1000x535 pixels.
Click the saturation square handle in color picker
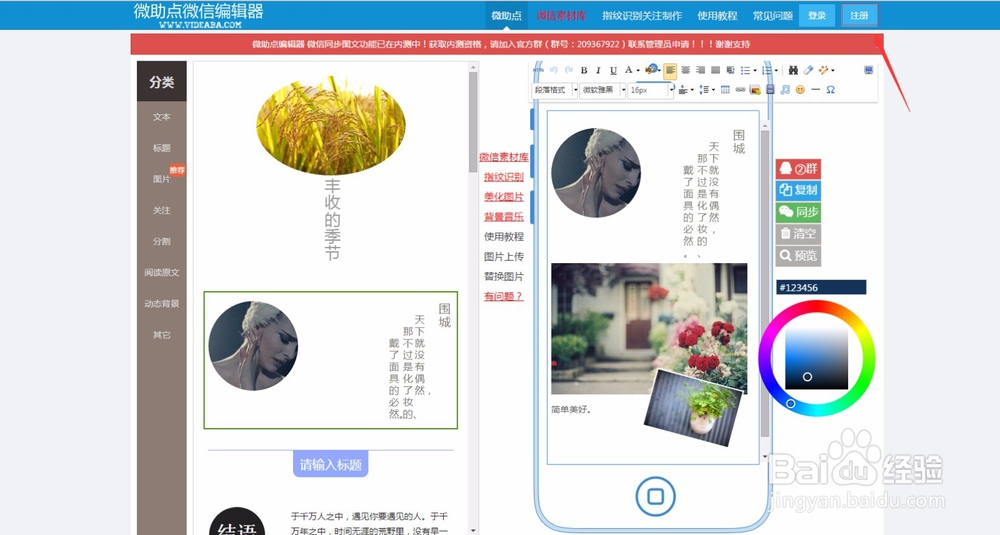(807, 377)
